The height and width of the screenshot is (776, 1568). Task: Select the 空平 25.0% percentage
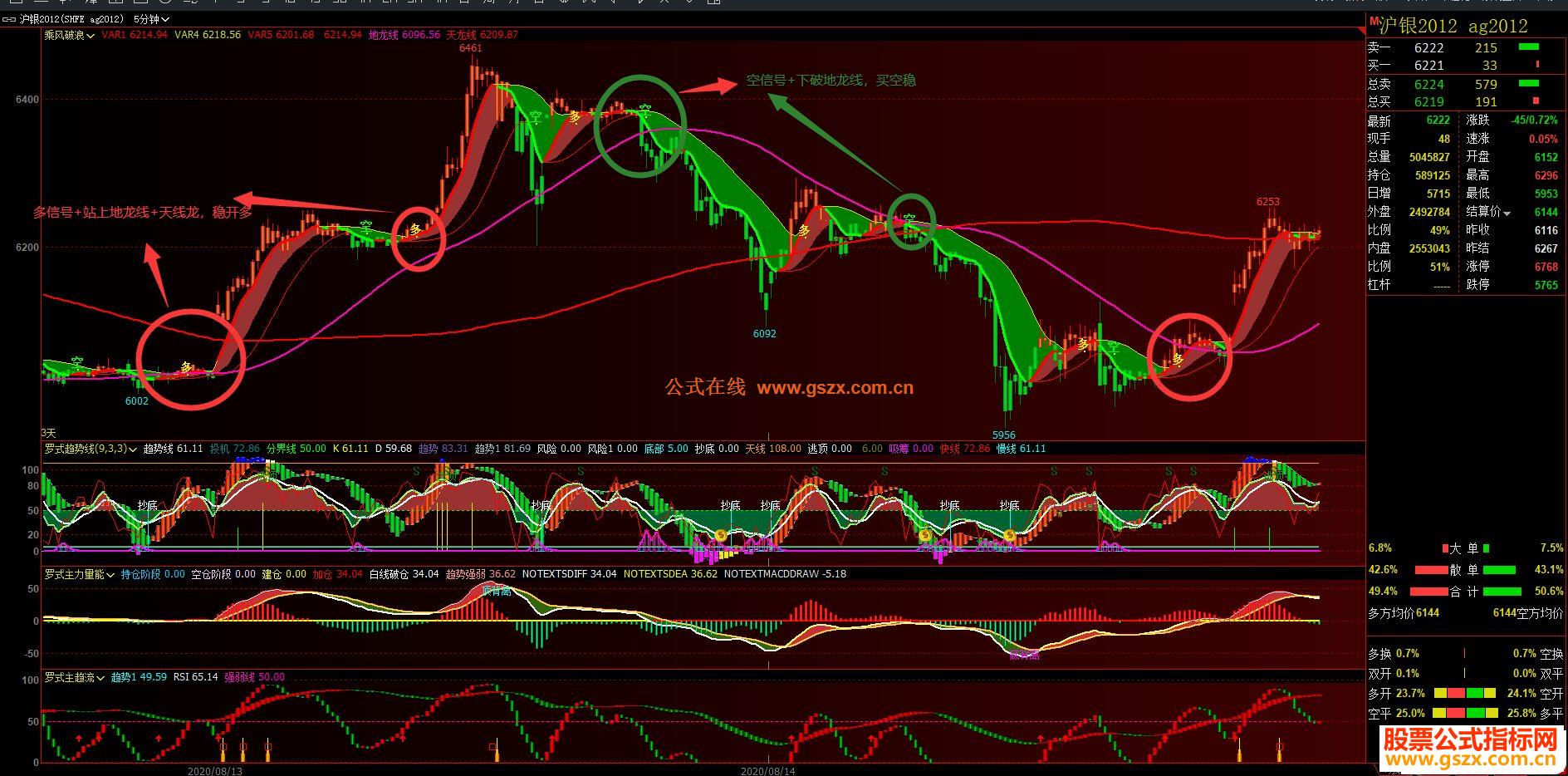click(x=1410, y=713)
